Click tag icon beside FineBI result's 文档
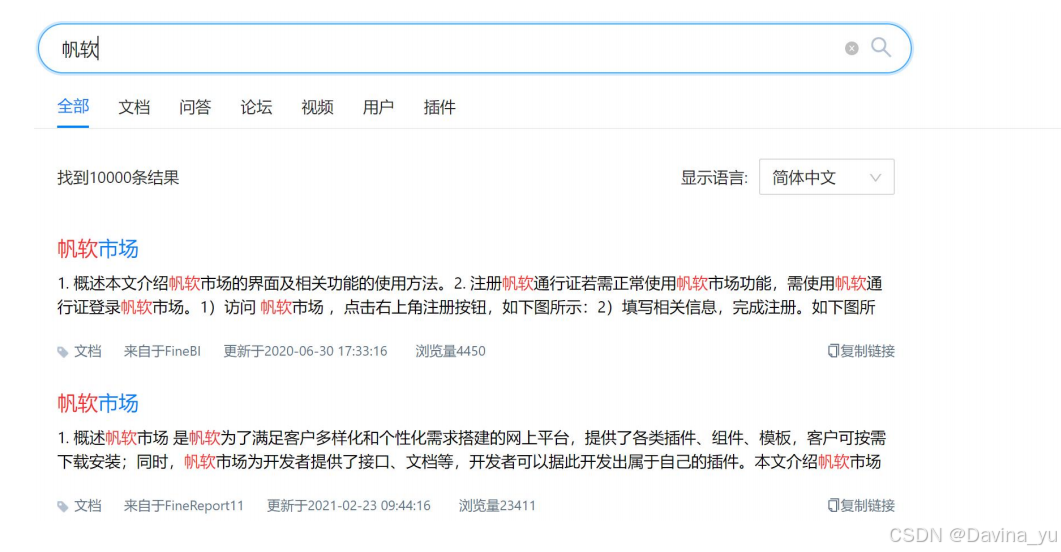Viewport: 1061px width, 552px height. click(63, 352)
